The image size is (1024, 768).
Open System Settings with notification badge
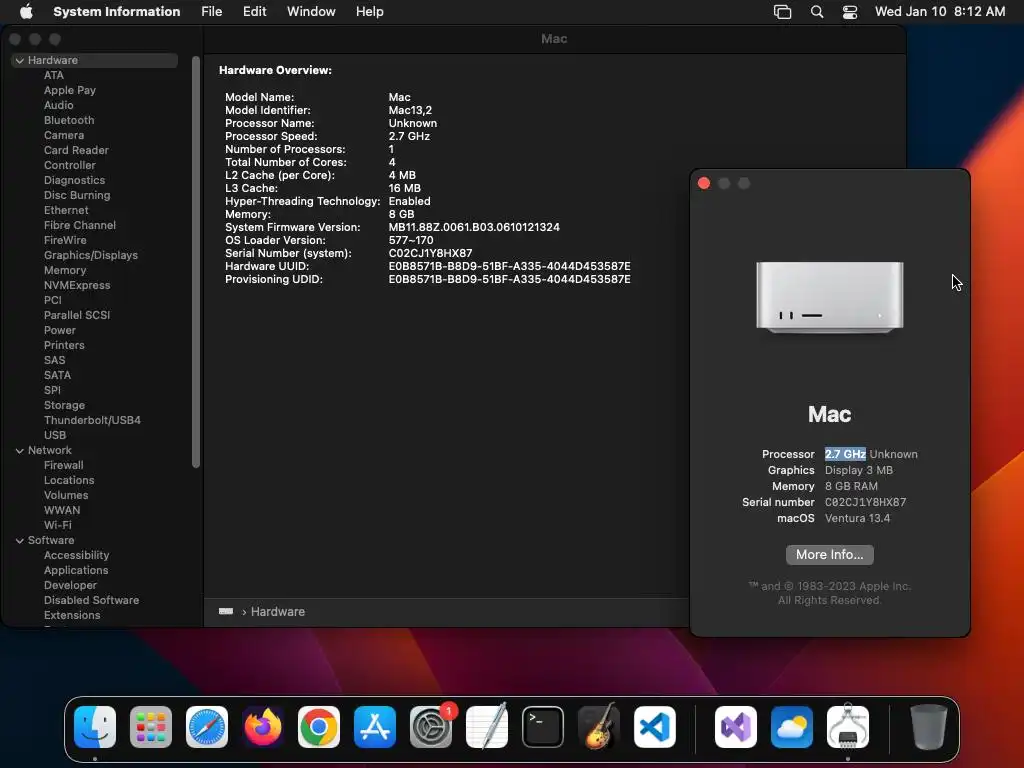431,726
